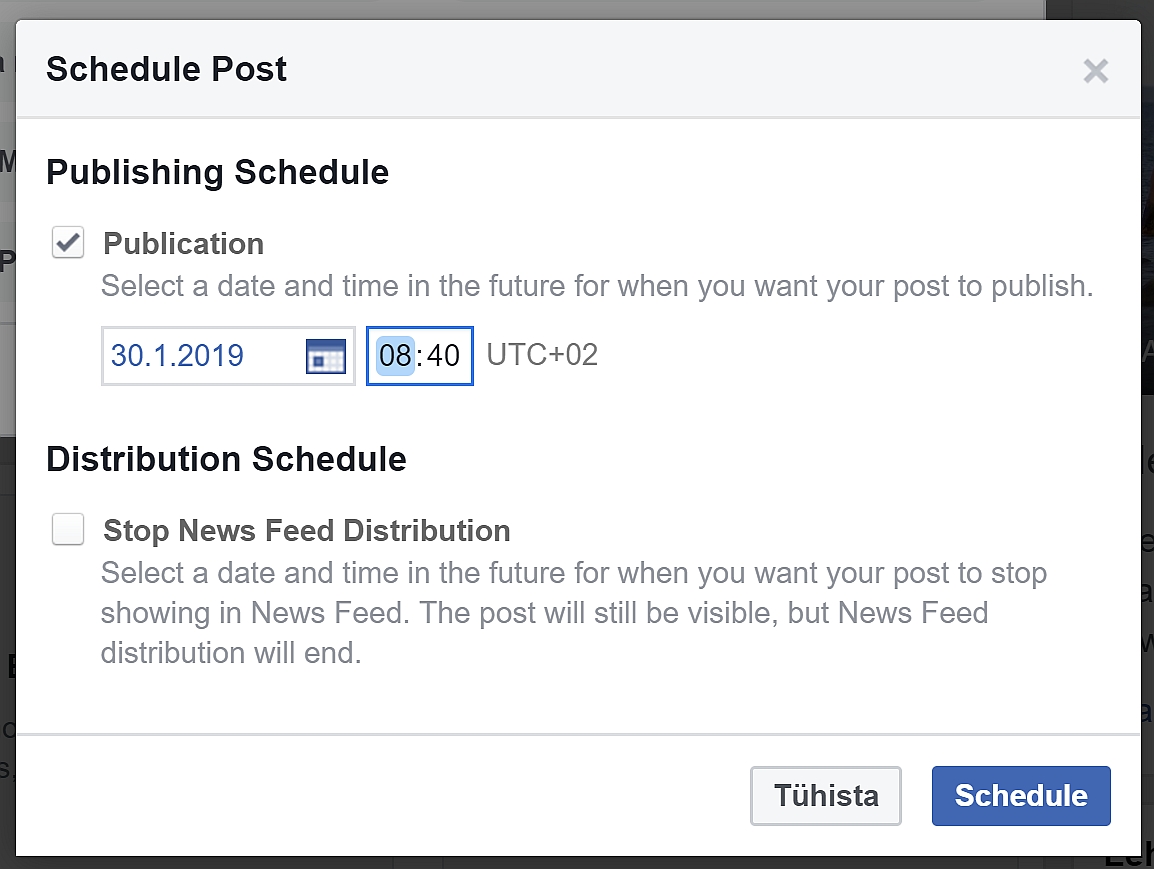This screenshot has height=869, width=1154.
Task: Click the UTC+02 timezone label
Action: tap(542, 355)
